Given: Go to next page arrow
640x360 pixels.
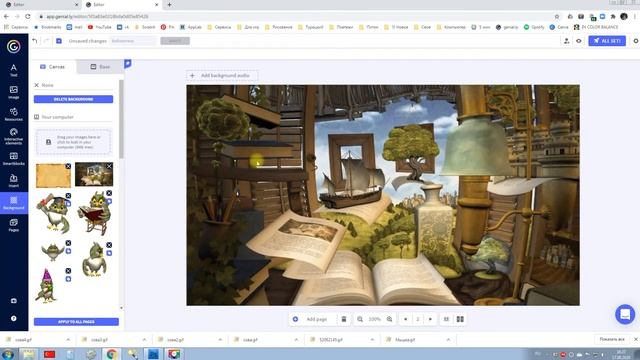Looking at the screenshot, I should [430, 319].
